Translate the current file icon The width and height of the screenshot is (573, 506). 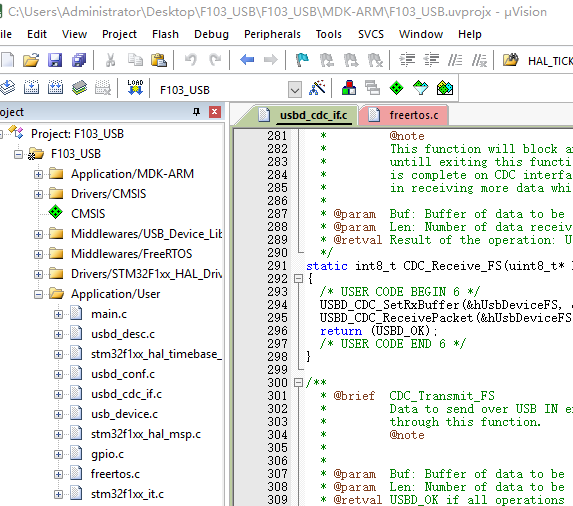pyautogui.click(x=7, y=88)
